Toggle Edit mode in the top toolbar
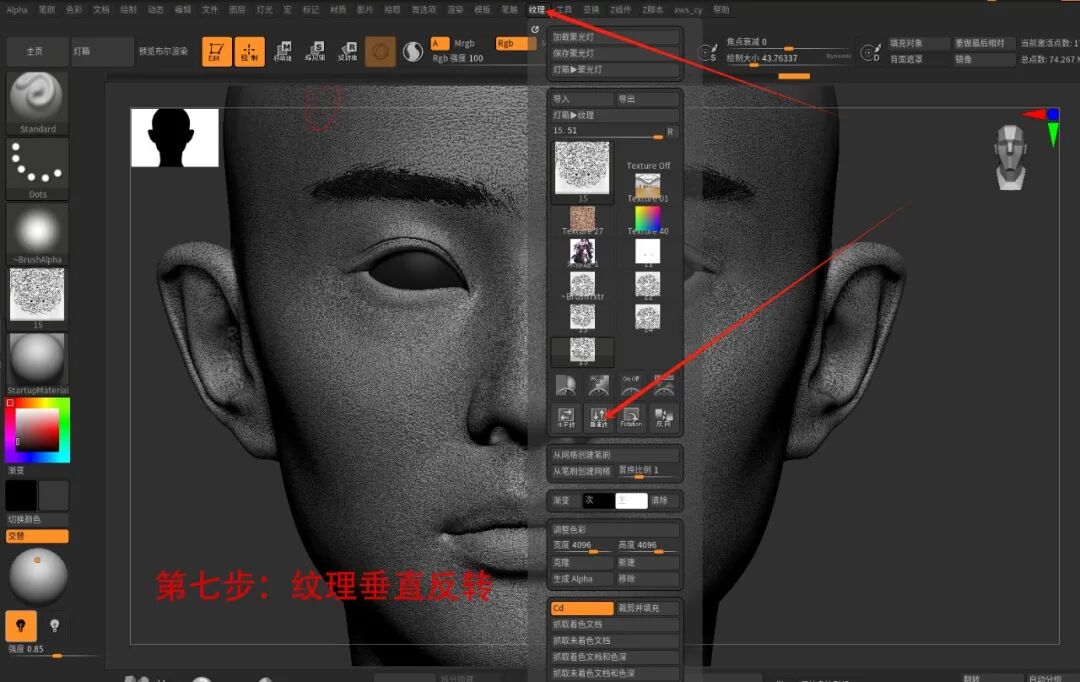 [217, 51]
